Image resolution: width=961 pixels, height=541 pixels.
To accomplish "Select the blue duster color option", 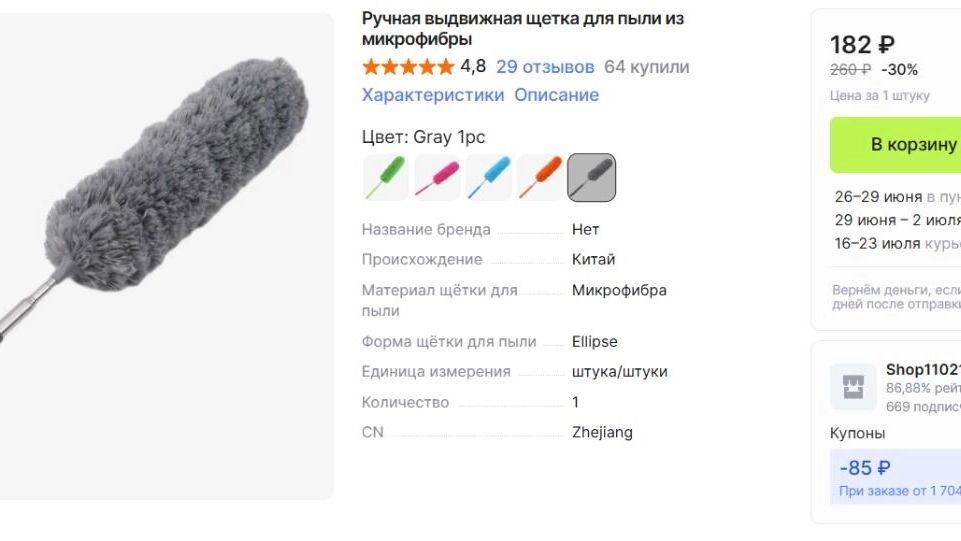I will click(489, 178).
